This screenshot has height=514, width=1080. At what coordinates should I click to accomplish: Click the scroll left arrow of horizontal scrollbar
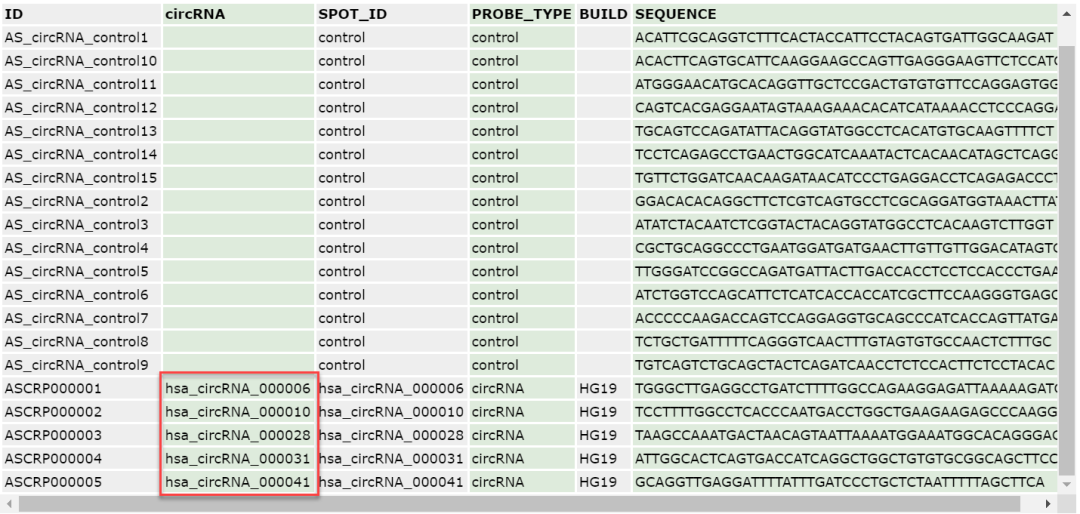pyautogui.click(x=10, y=504)
